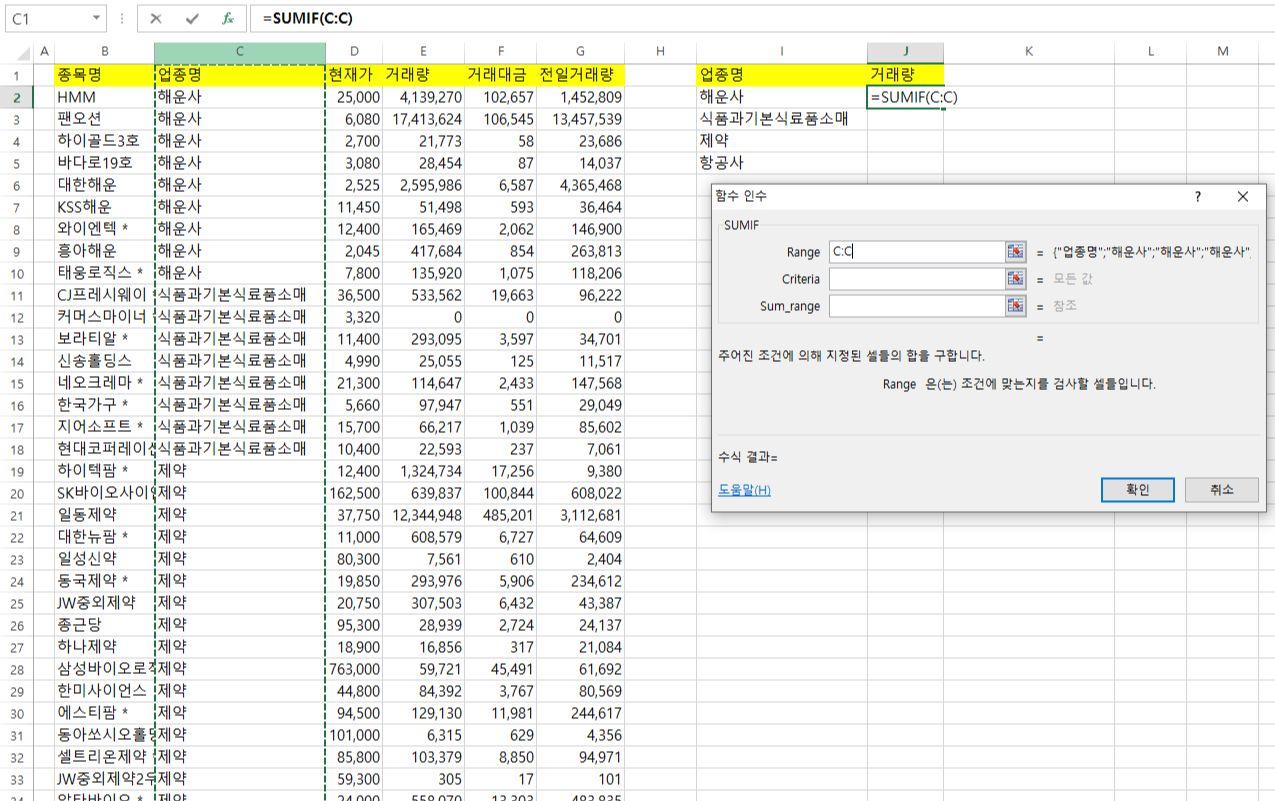
Task: Click cell containing 팬오션
Action: pos(104,119)
